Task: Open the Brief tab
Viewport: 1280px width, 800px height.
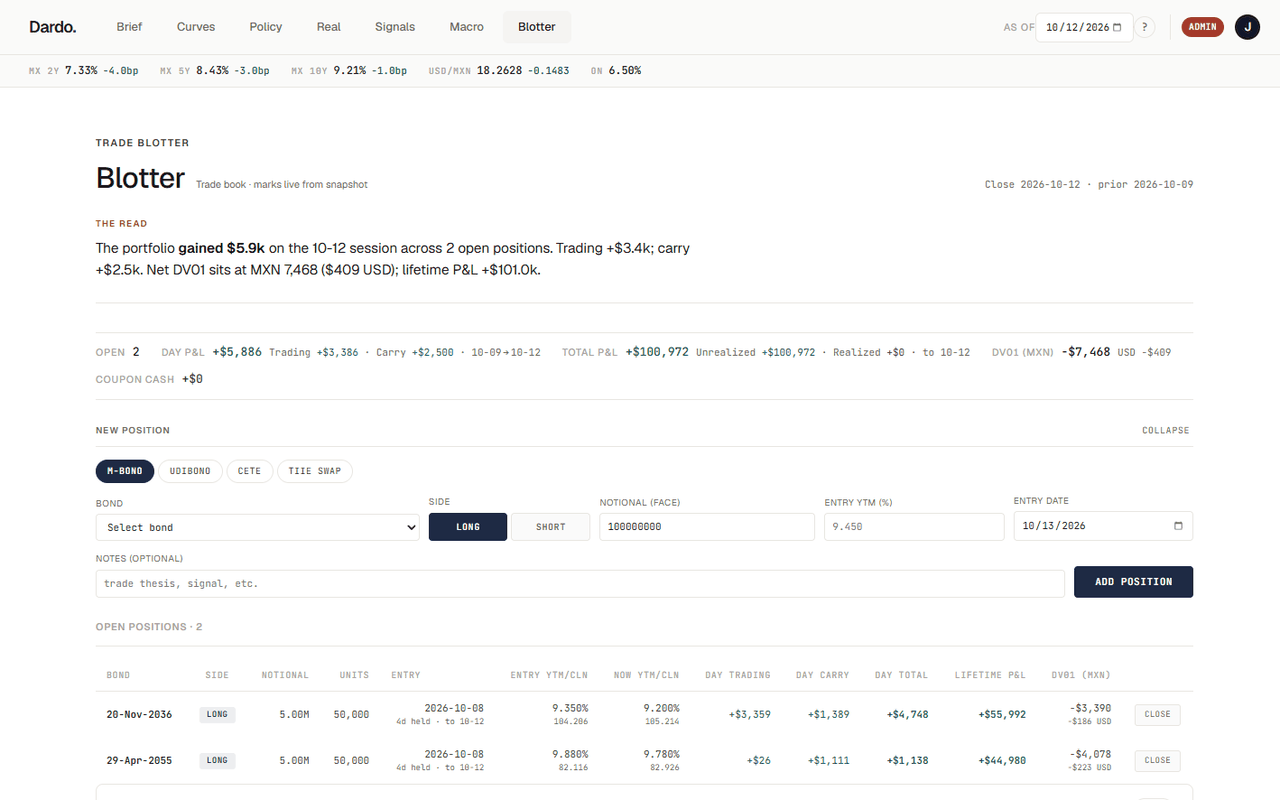Action: (x=130, y=27)
